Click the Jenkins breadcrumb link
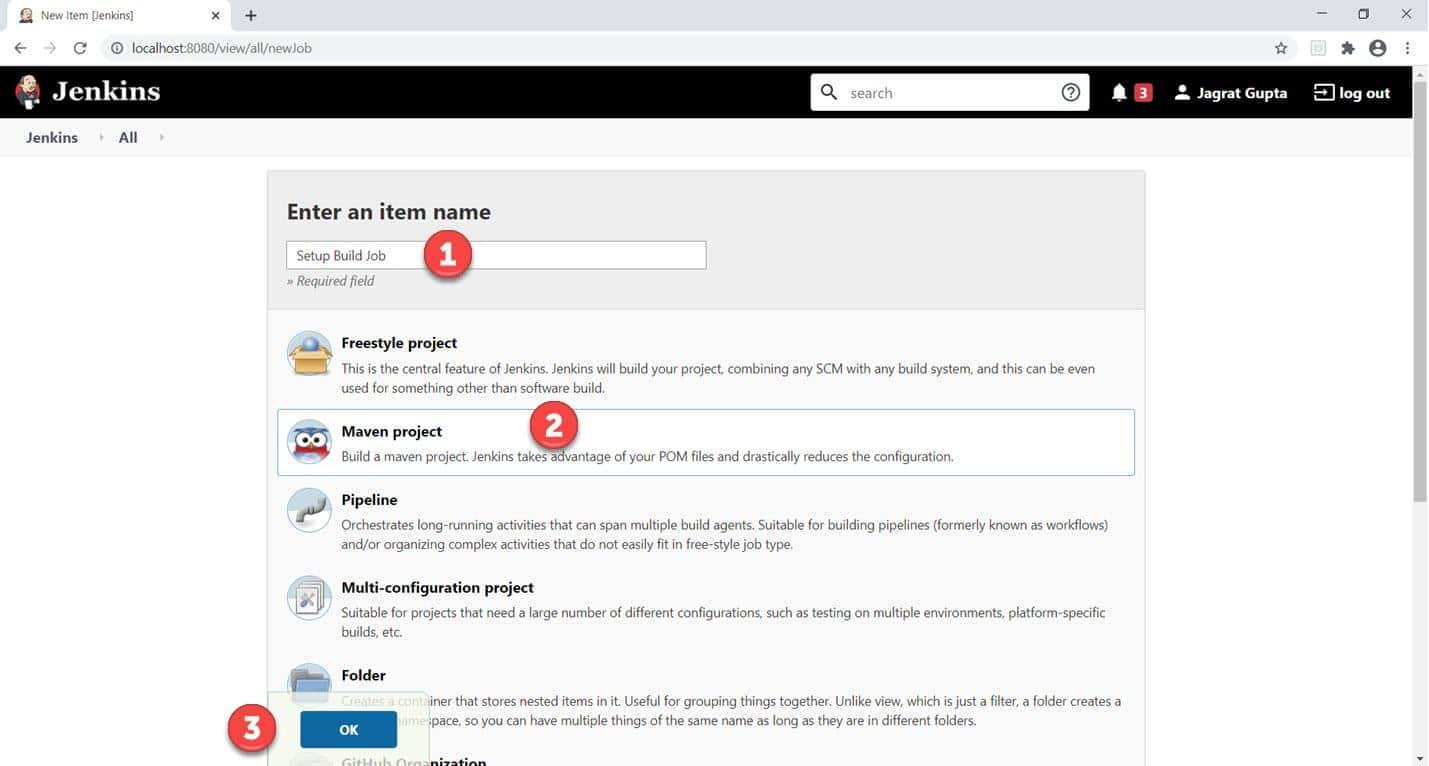This screenshot has height=766, width=1429. (x=52, y=138)
